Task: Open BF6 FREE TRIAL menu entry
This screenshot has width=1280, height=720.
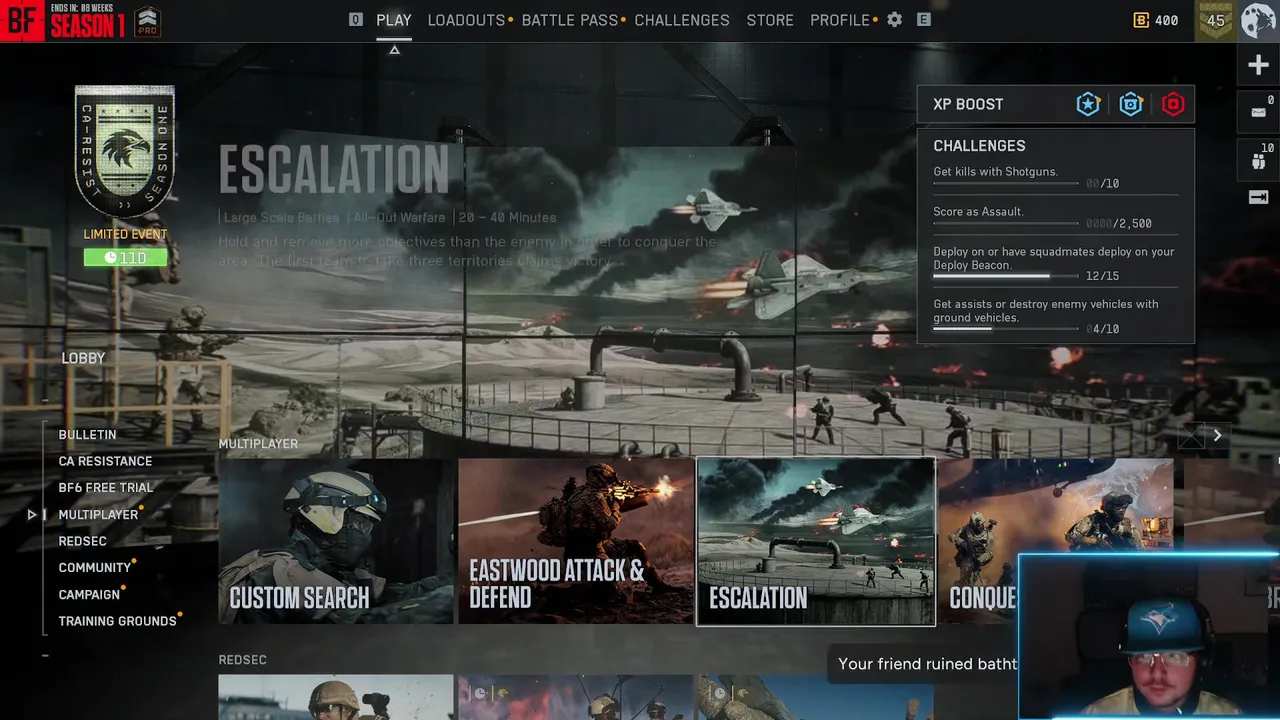Action: point(106,488)
